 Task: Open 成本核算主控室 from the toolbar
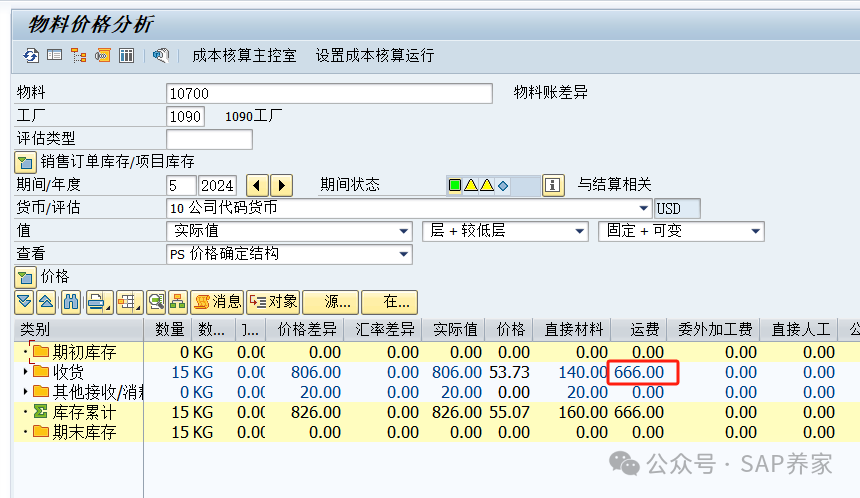[244, 55]
